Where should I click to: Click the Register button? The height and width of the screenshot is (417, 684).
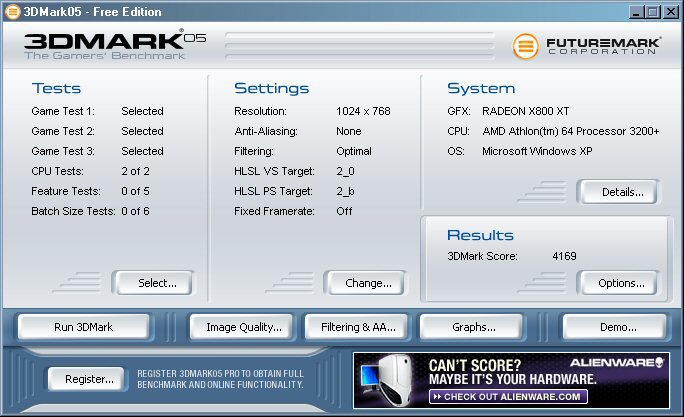[x=86, y=379]
